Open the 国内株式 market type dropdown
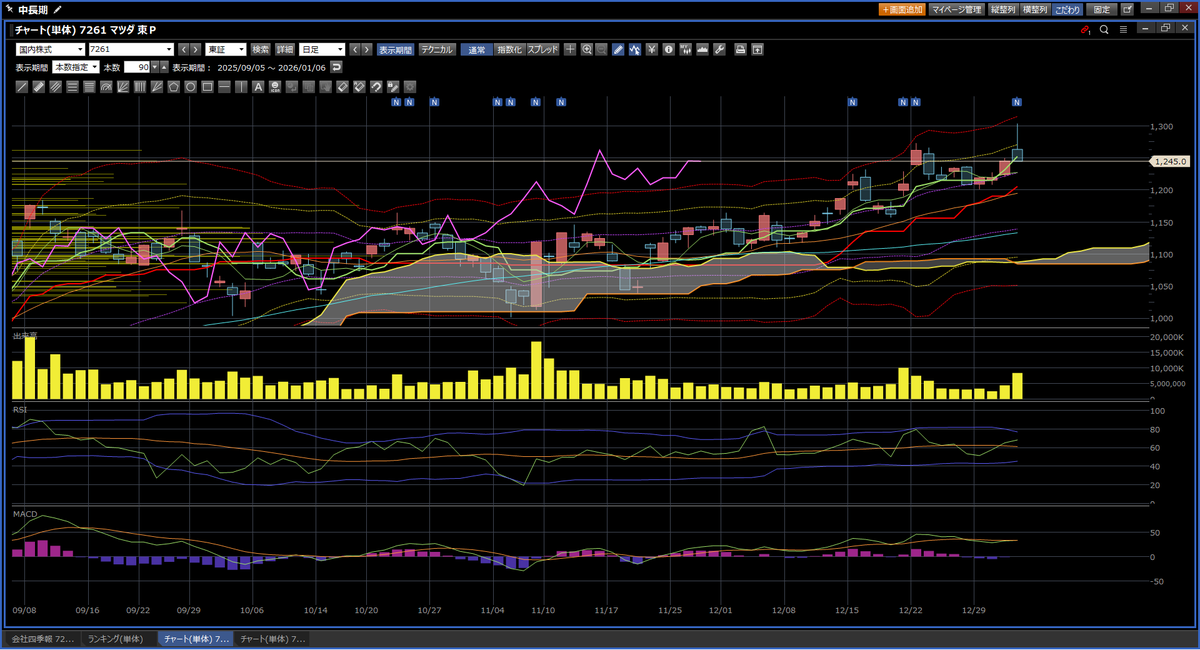Viewport: 1200px width, 650px height. 50,49
